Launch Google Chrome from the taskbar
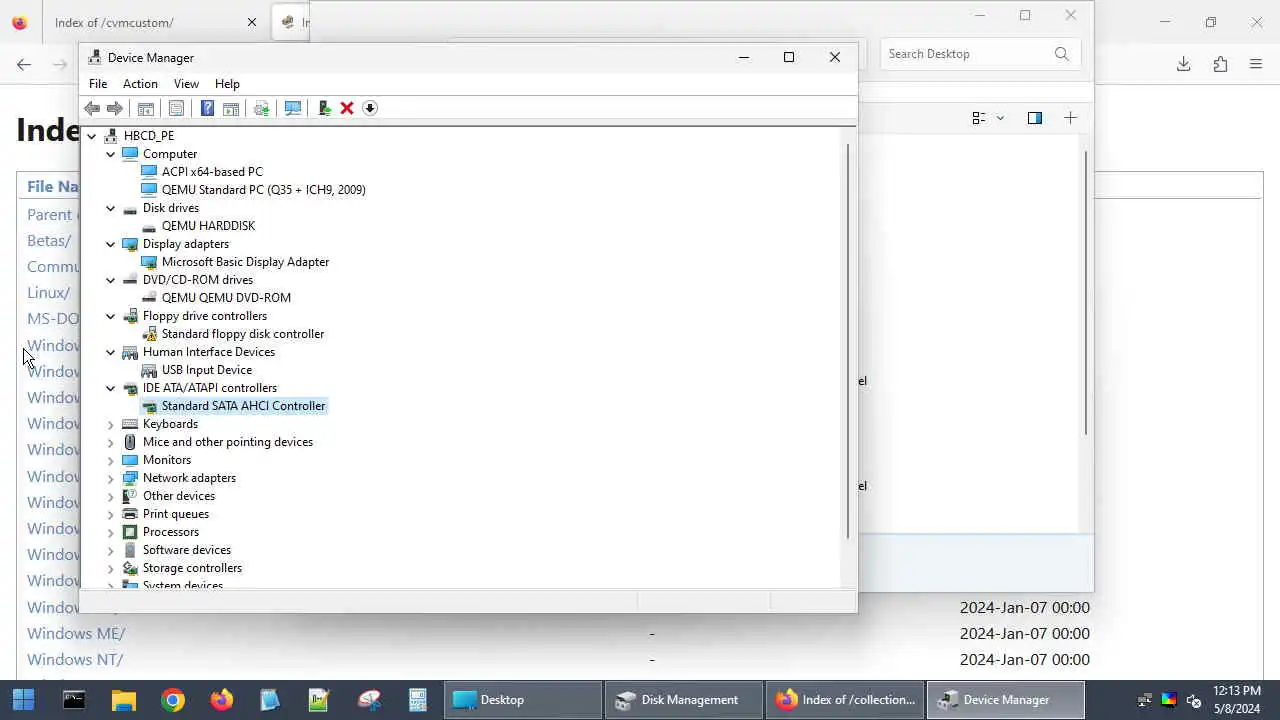This screenshot has height=720, width=1280. tap(172, 700)
